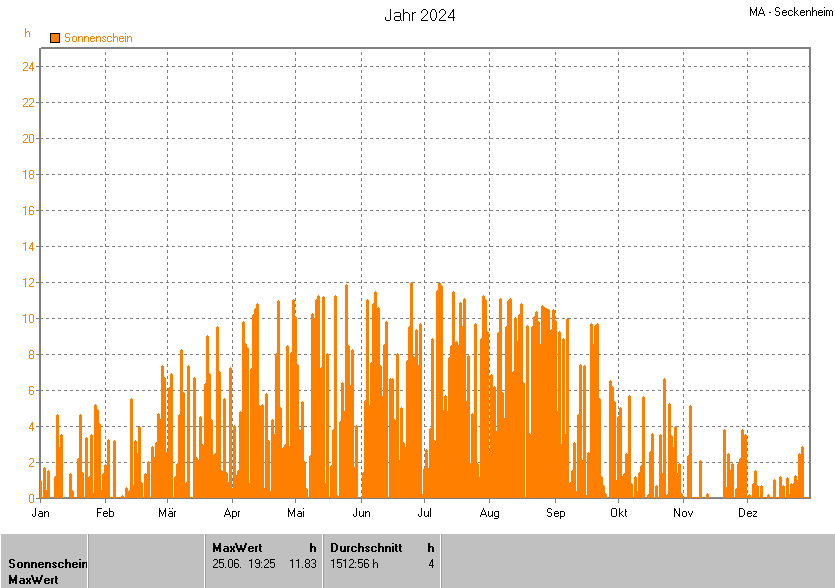
Task: Click the Sep month label
Action: [555, 513]
